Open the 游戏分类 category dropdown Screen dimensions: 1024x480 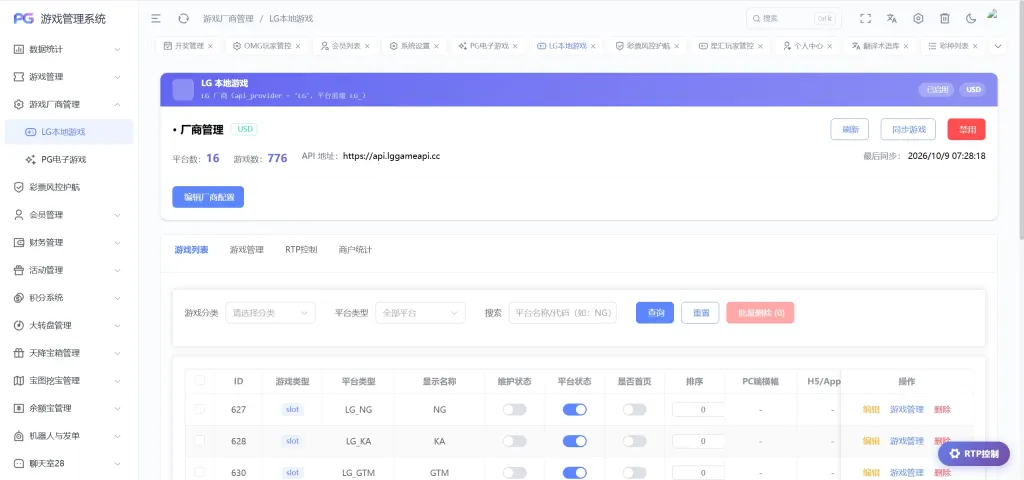click(x=270, y=313)
